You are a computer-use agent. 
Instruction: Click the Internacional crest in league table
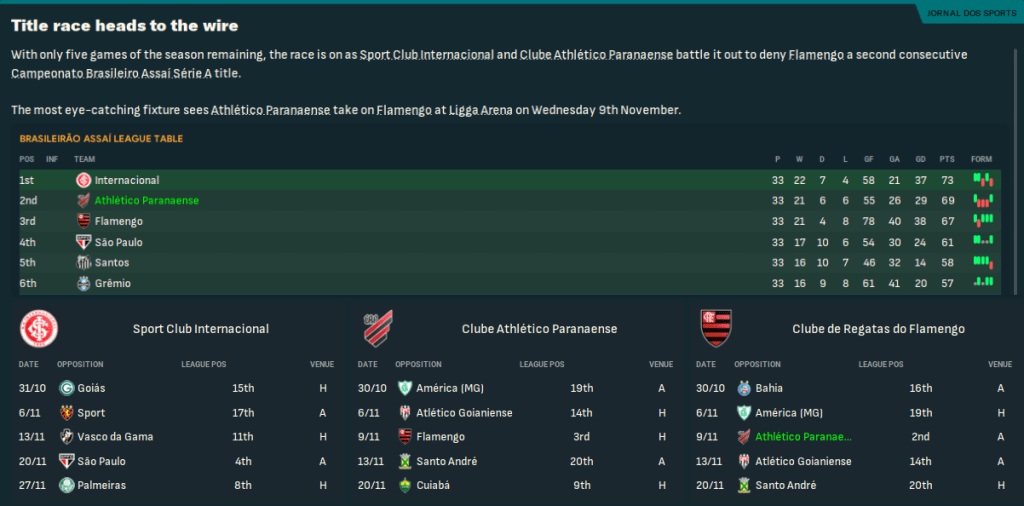83,180
